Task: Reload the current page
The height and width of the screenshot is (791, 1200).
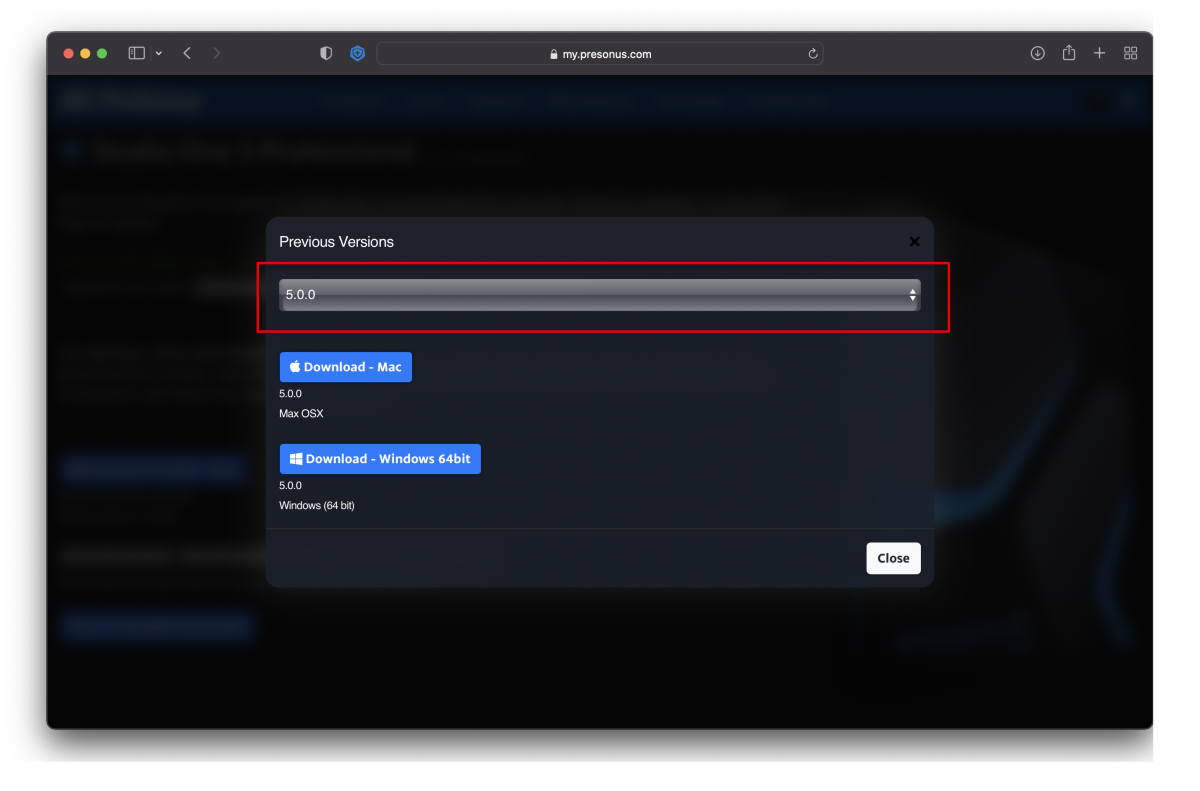Action: (813, 54)
